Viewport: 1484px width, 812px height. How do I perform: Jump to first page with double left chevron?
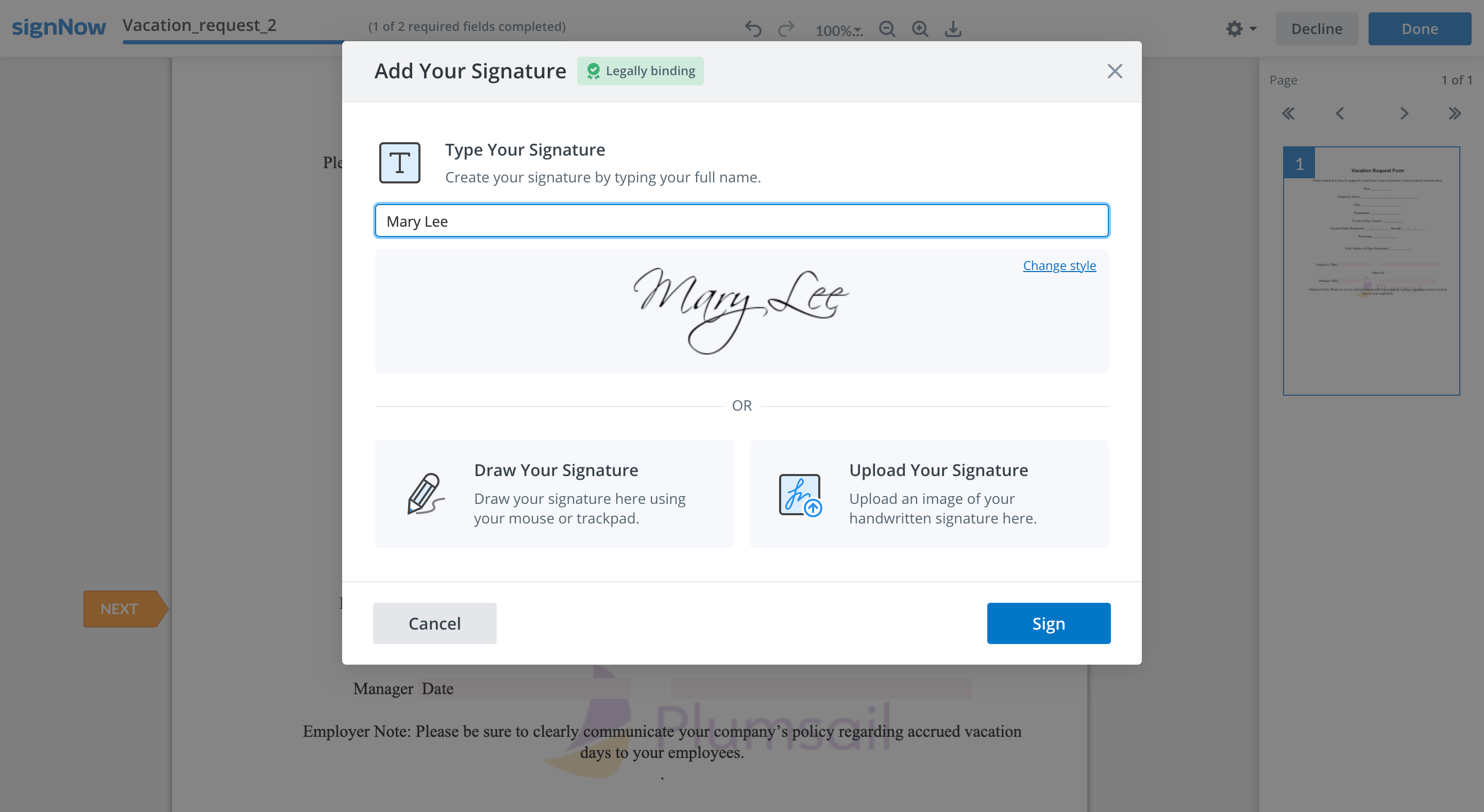pos(1289,113)
